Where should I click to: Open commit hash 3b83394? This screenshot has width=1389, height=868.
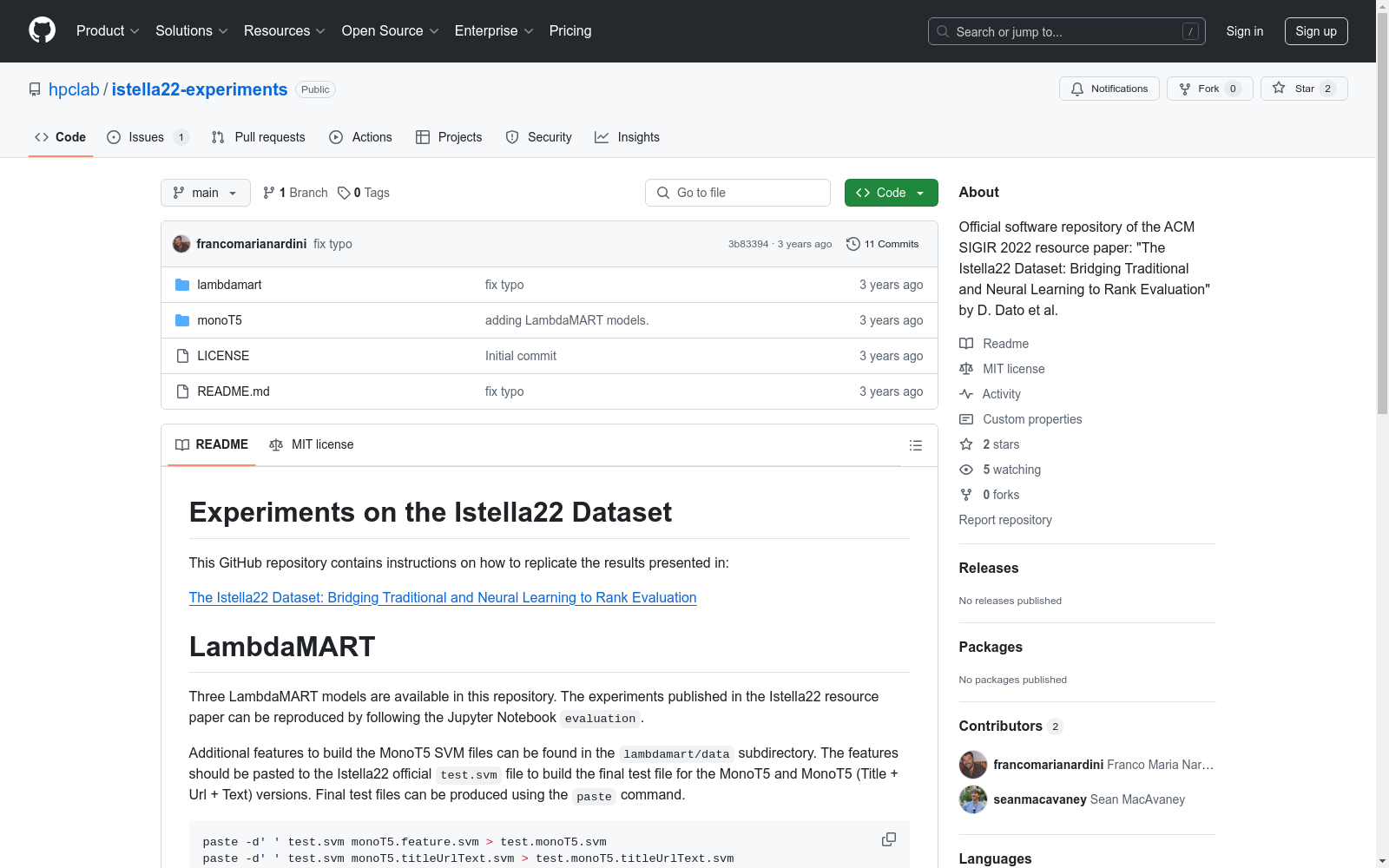[748, 244]
